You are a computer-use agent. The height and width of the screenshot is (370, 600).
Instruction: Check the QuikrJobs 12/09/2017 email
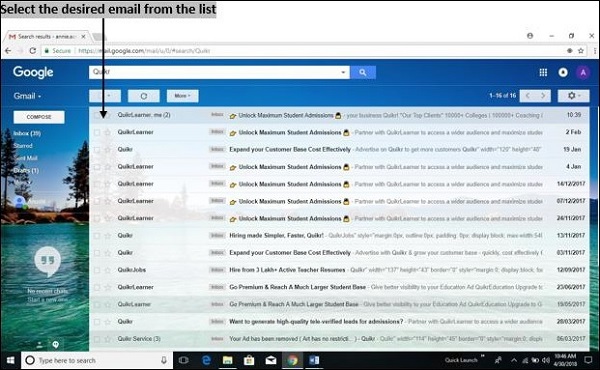tap(97, 270)
